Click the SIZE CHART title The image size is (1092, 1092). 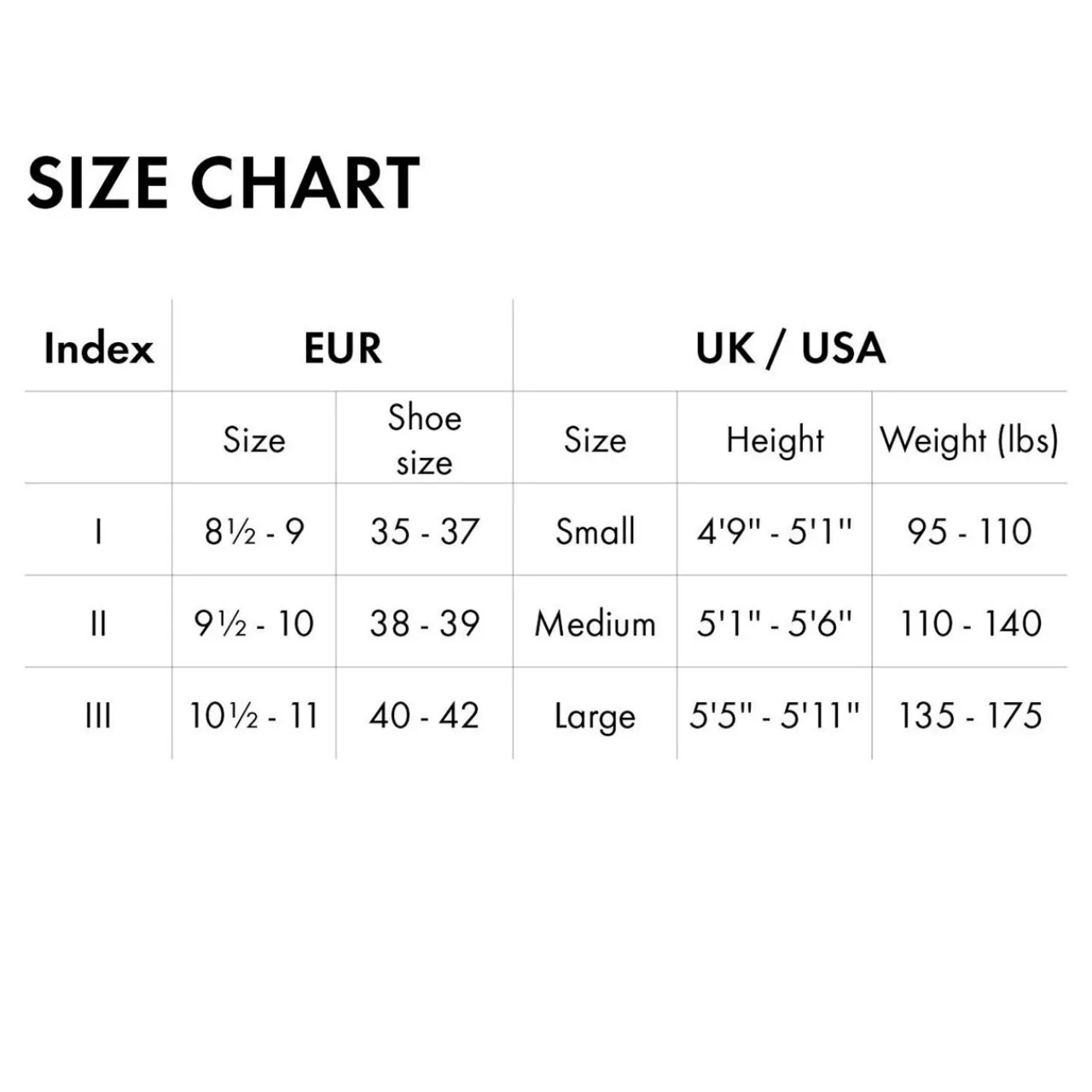pos(224,183)
